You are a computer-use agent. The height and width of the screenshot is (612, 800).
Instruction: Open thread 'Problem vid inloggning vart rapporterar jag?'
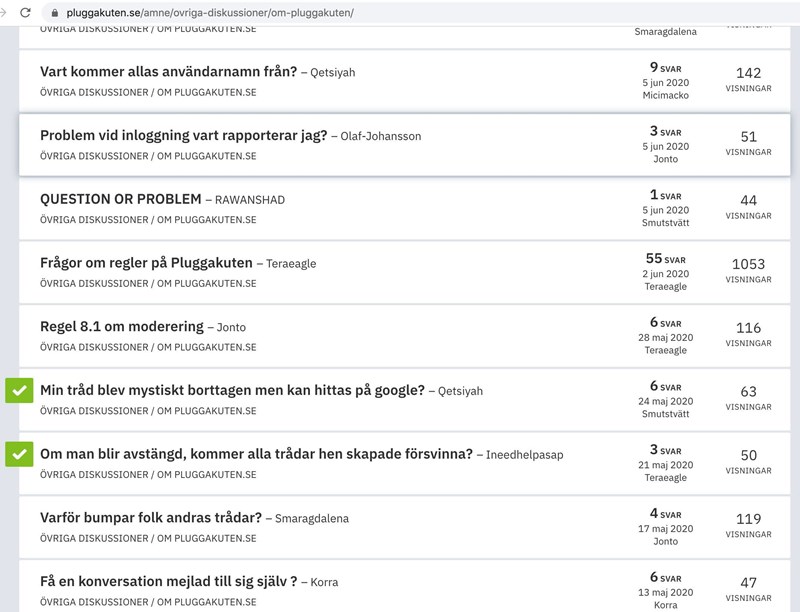point(183,136)
